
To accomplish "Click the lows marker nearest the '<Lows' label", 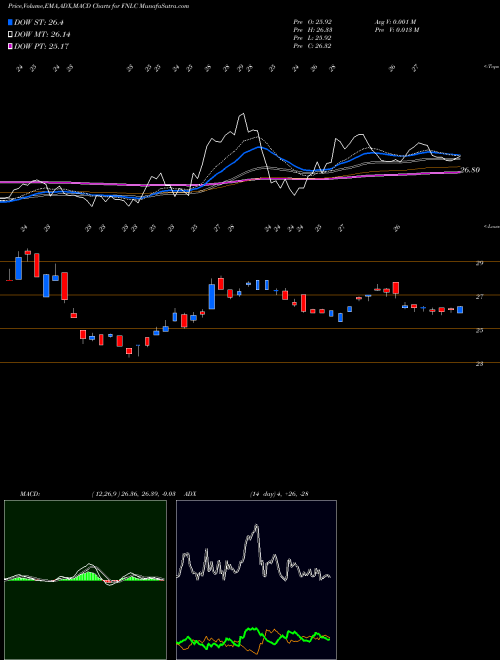I will [x=396, y=228].
